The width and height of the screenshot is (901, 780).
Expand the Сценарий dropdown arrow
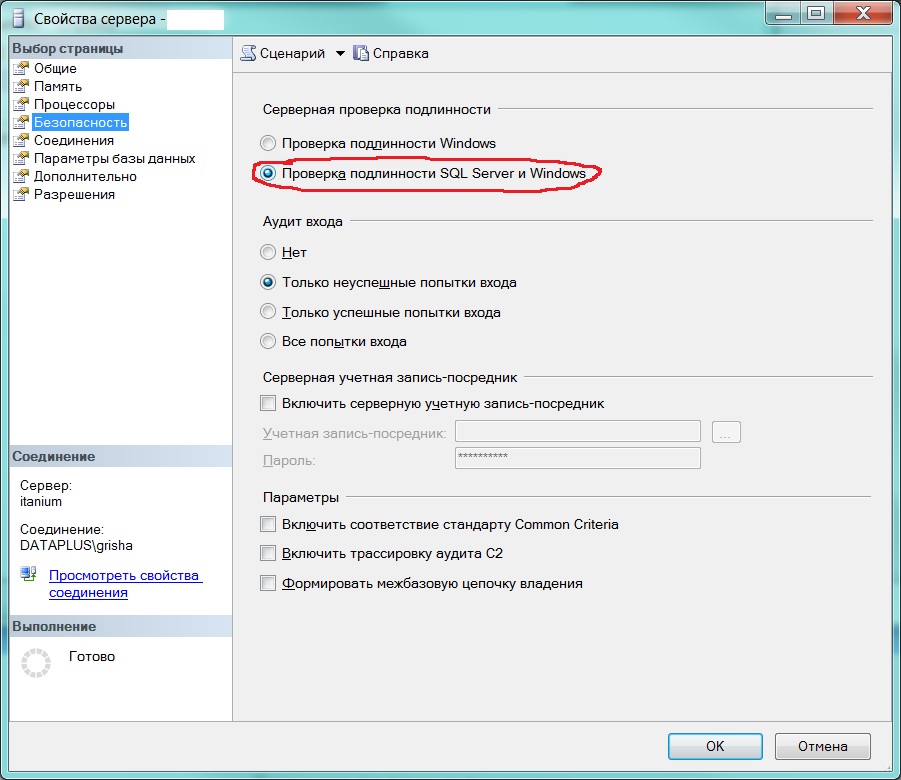coord(340,53)
